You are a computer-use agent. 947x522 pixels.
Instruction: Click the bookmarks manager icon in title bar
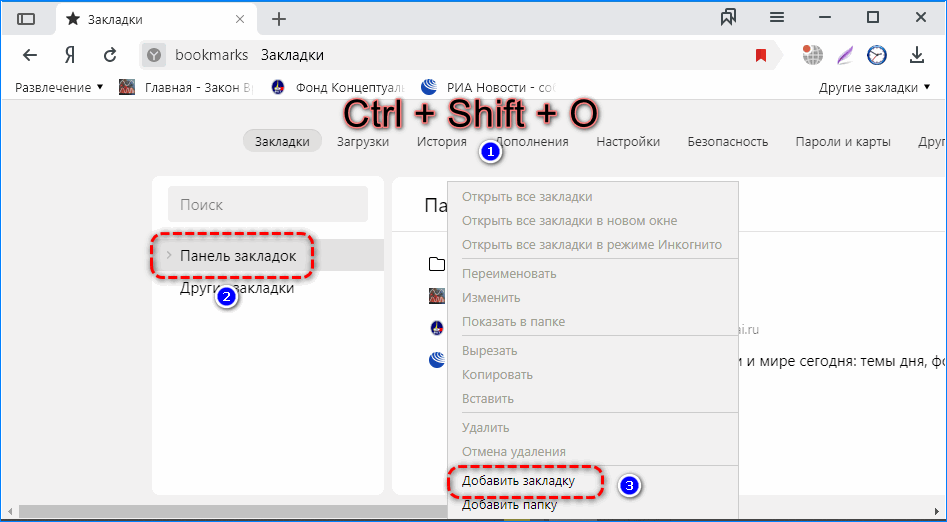pyautogui.click(x=728, y=17)
